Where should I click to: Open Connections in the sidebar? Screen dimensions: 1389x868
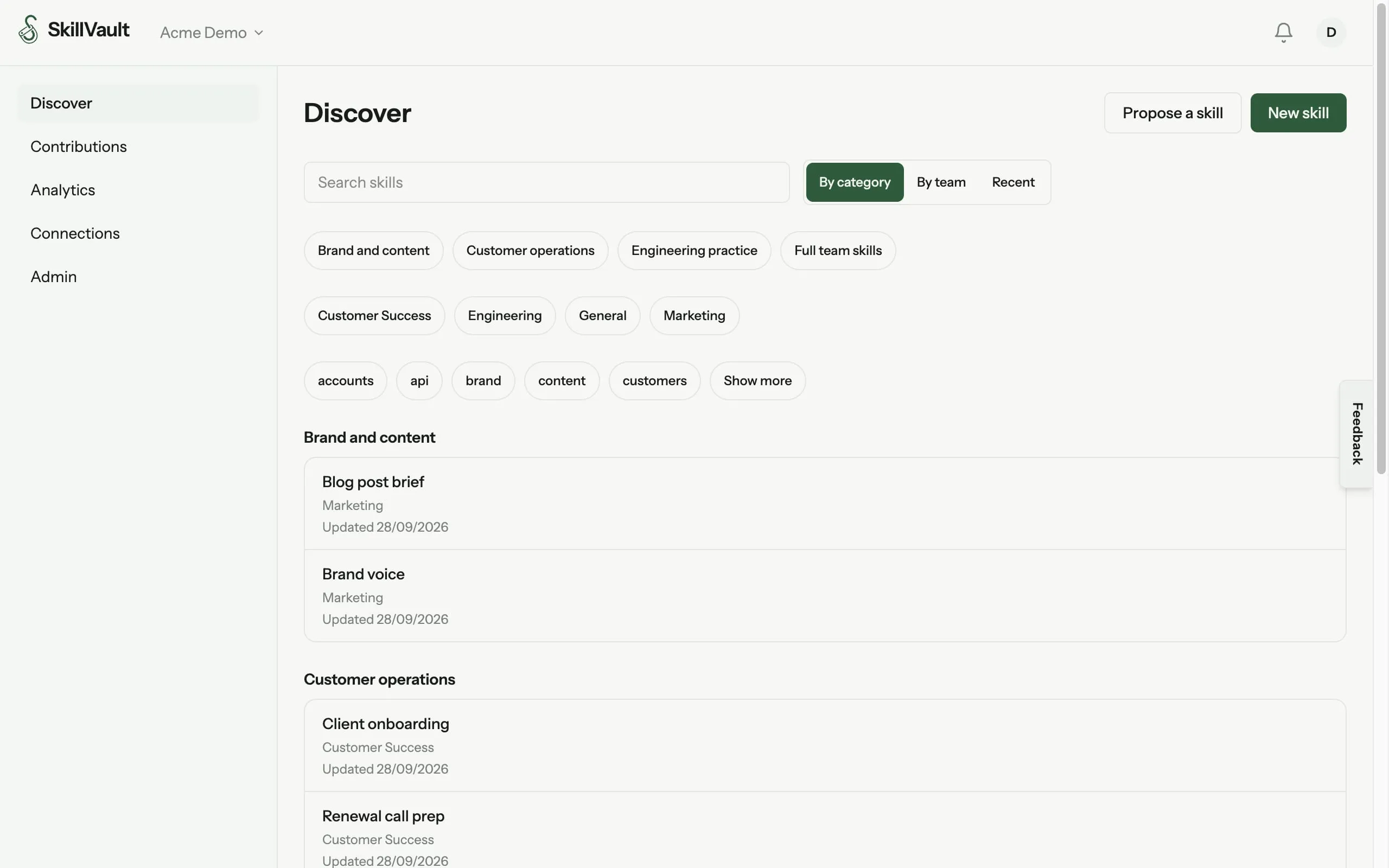click(138, 233)
